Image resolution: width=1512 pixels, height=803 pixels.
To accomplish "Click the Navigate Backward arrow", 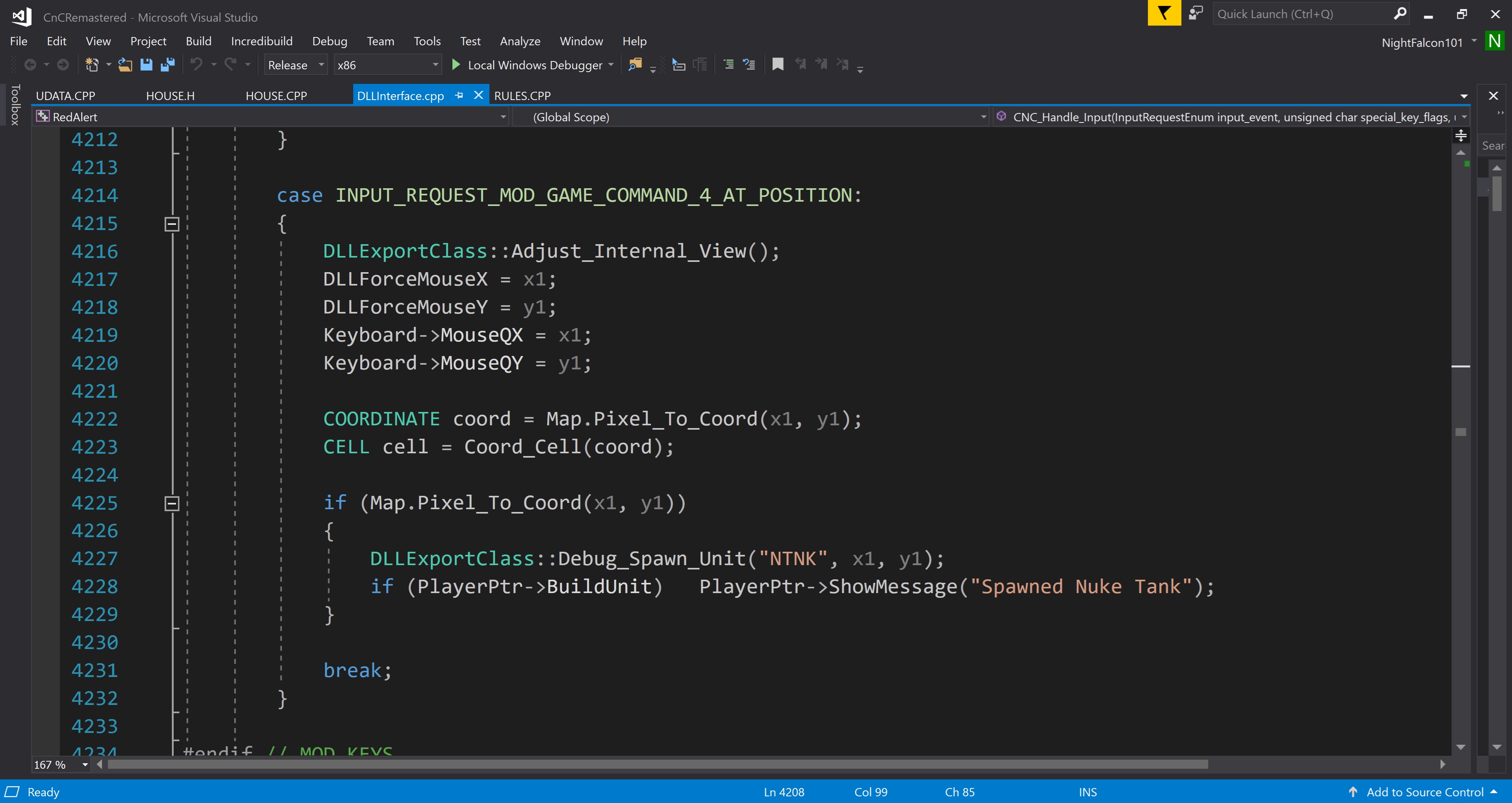I will pos(30,65).
